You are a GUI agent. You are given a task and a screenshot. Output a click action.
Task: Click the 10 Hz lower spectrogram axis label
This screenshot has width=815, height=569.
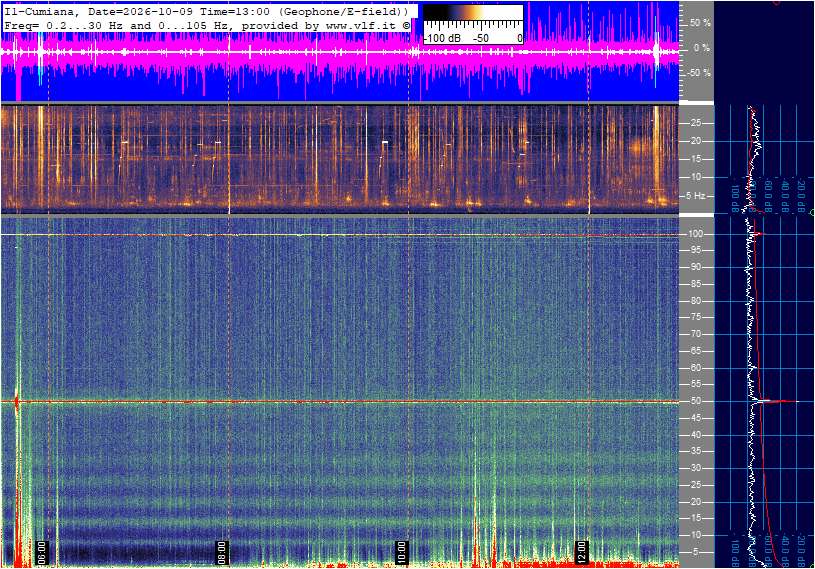(x=696, y=535)
